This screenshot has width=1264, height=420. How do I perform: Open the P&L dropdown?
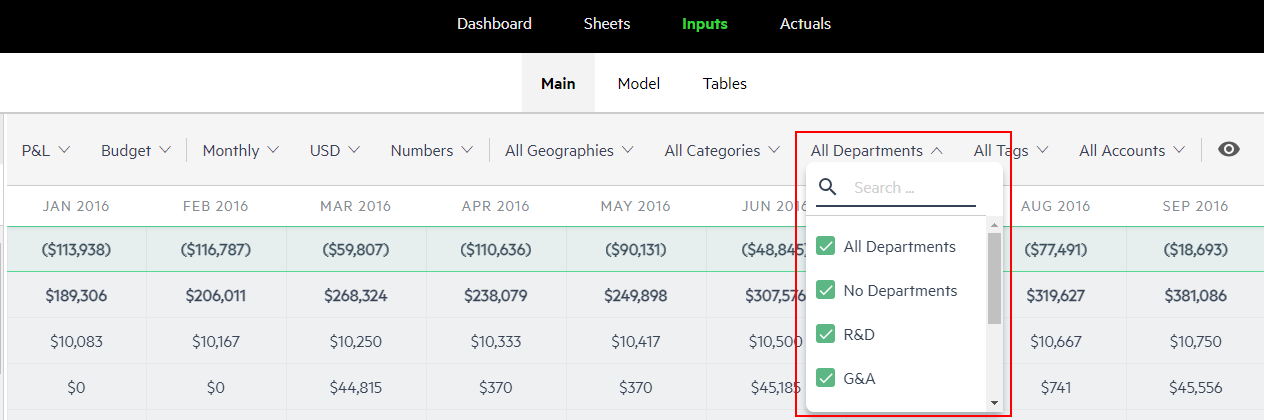(x=46, y=150)
